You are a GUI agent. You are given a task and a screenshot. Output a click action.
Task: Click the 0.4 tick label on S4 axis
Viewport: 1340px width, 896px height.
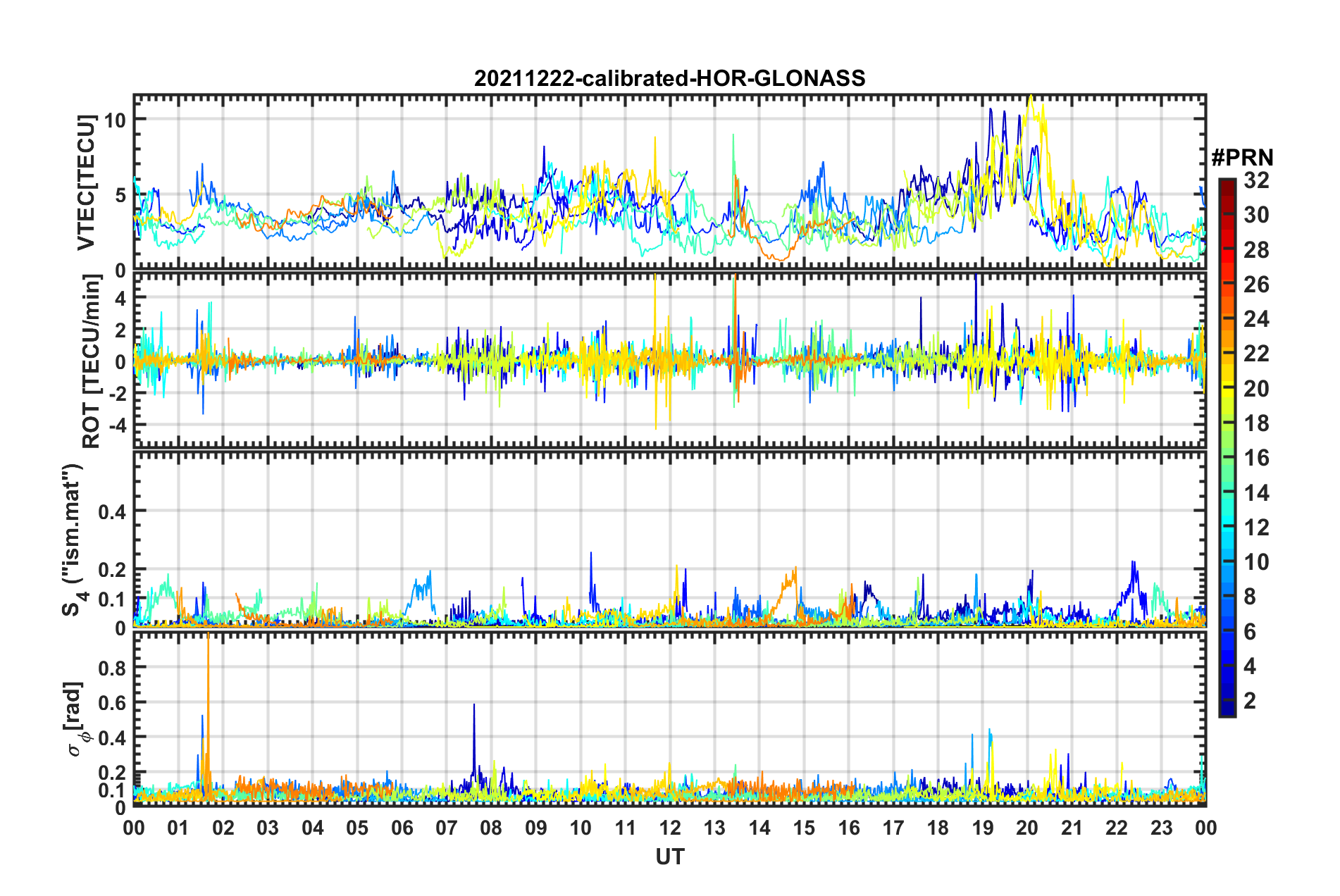[x=111, y=511]
